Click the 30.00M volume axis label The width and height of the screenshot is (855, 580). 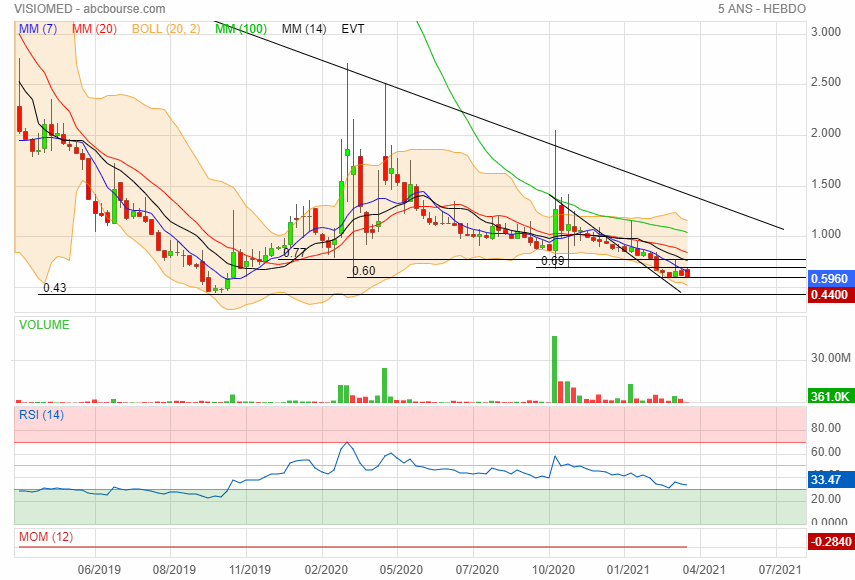coord(830,358)
